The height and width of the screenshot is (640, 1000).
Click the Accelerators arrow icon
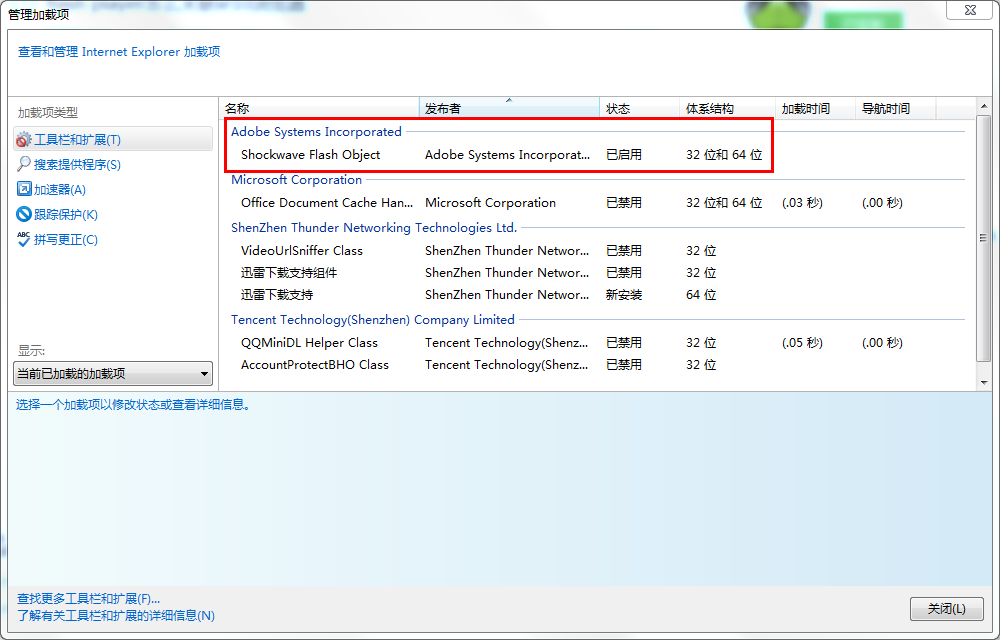[x=24, y=189]
